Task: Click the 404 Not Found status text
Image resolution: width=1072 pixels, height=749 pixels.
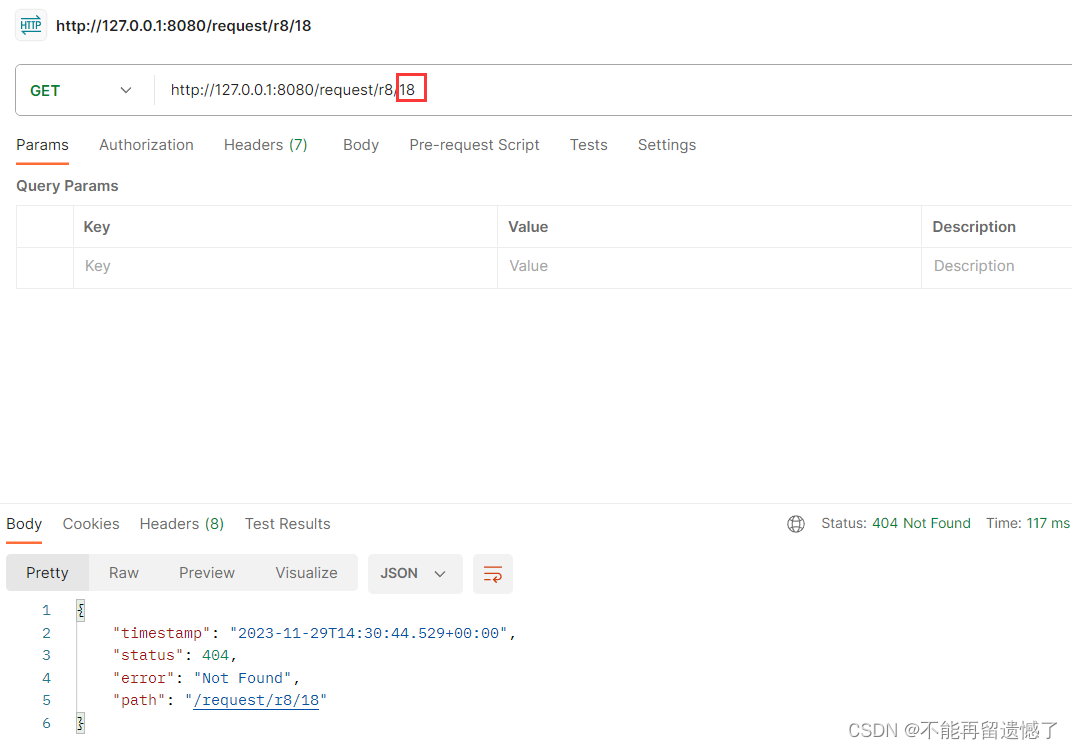Action: [921, 523]
